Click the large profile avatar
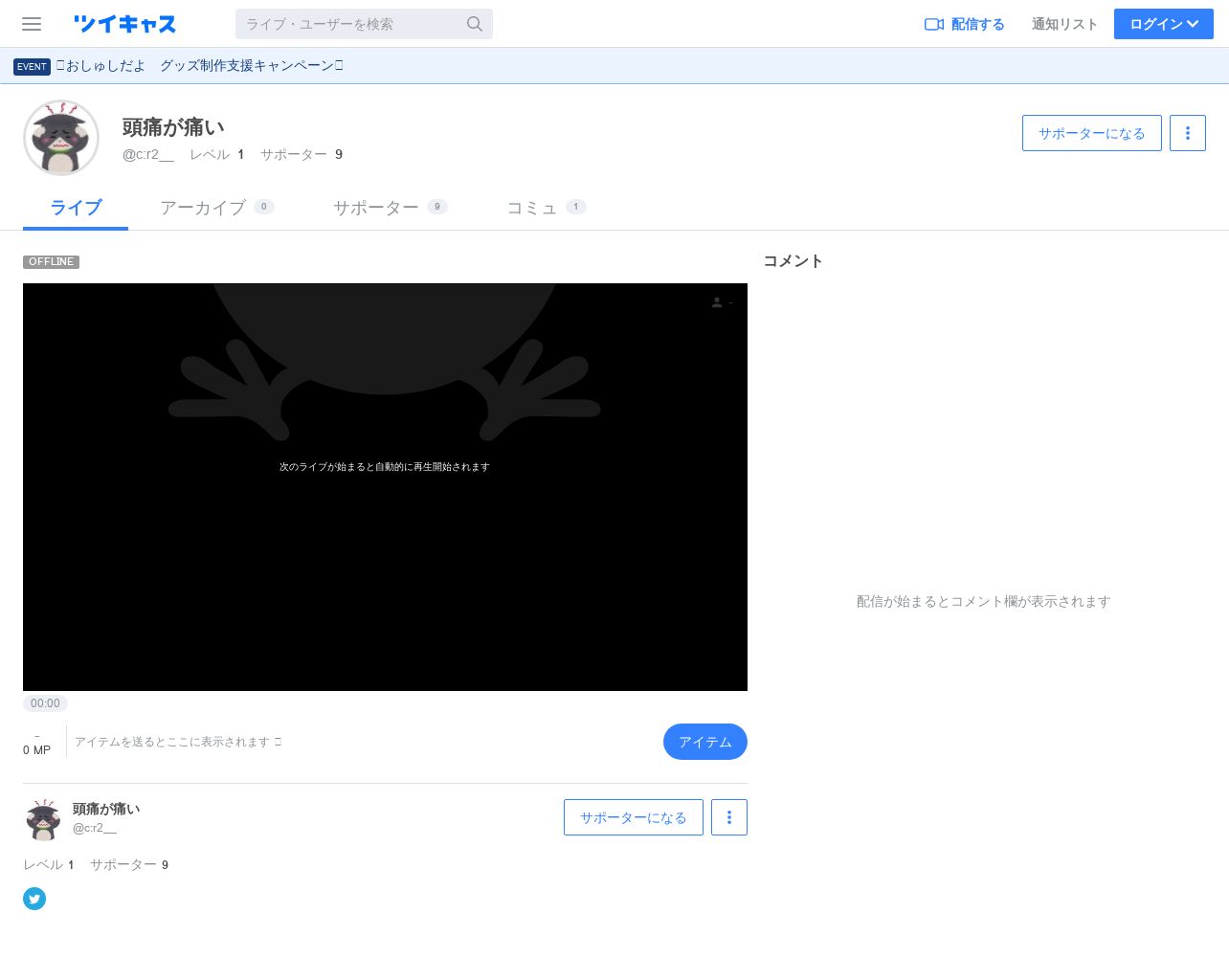This screenshot has height=980, width=1229. pyautogui.click(x=61, y=138)
